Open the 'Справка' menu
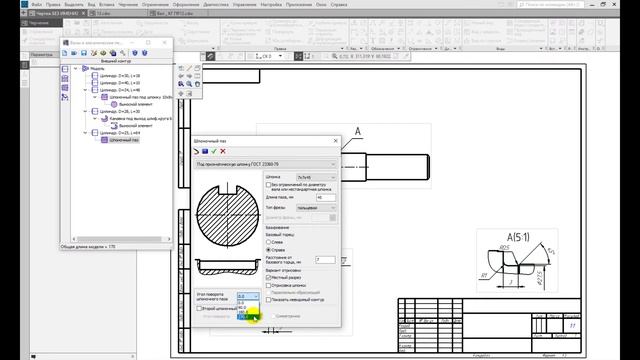This screenshot has width=640, height=360. [x=339, y=4]
